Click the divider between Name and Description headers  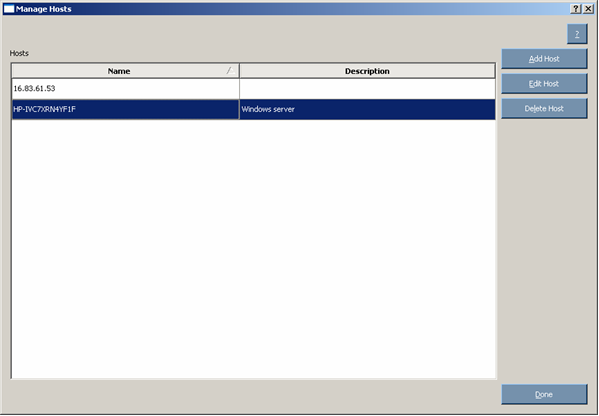tap(240, 71)
